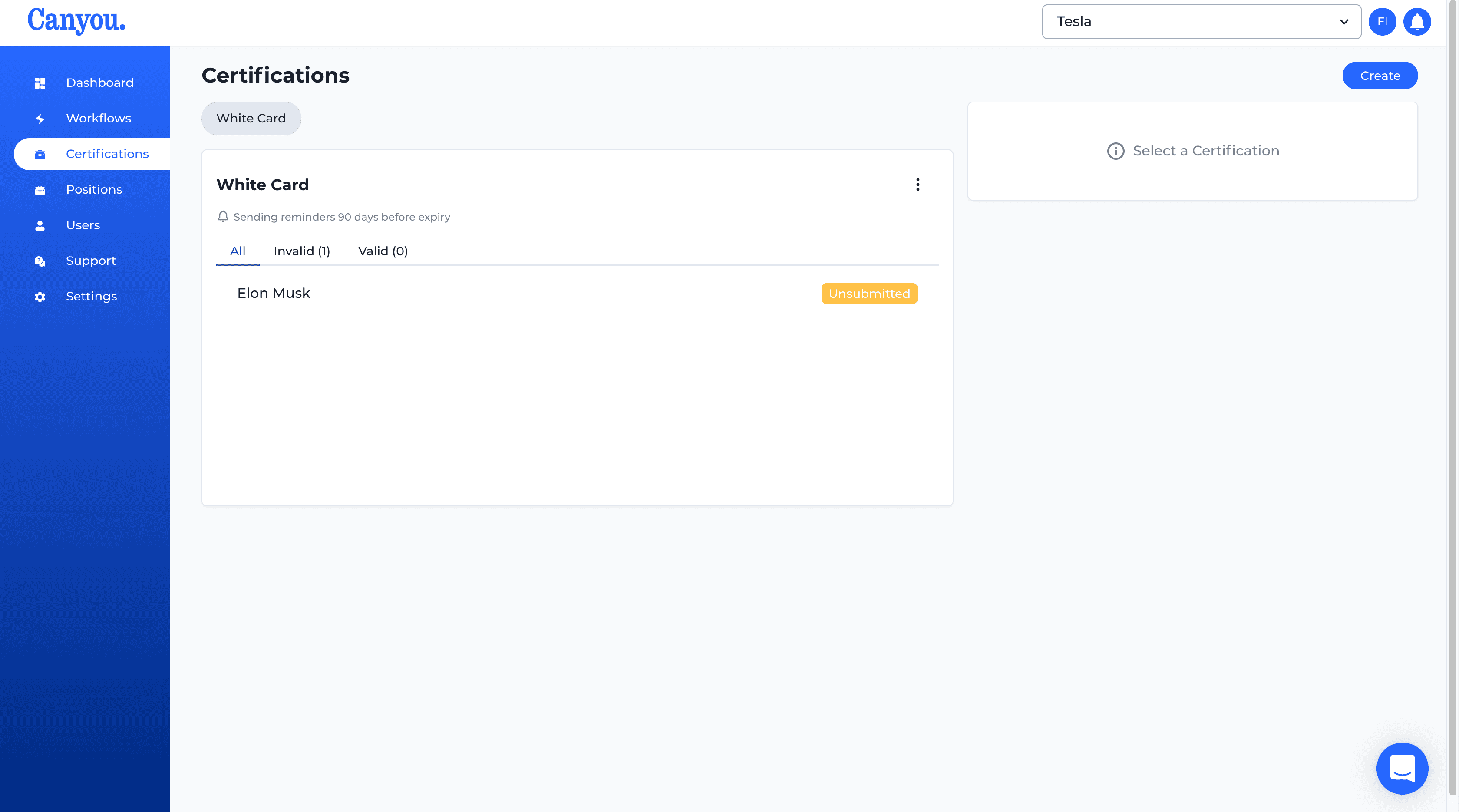Open the Dashboard grid icon
This screenshot has width=1459, height=812.
tap(40, 83)
